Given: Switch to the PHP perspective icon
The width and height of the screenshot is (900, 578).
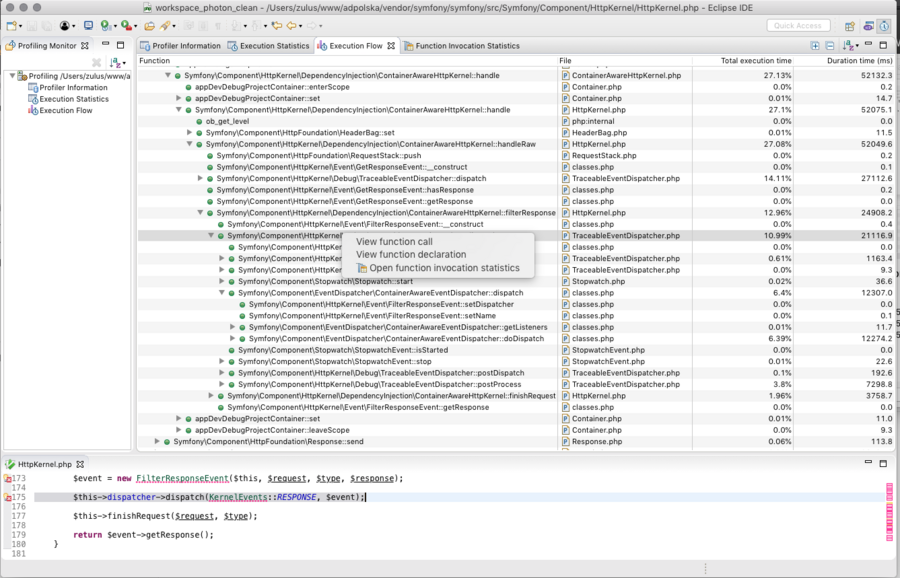Looking at the screenshot, I should click(x=868, y=26).
